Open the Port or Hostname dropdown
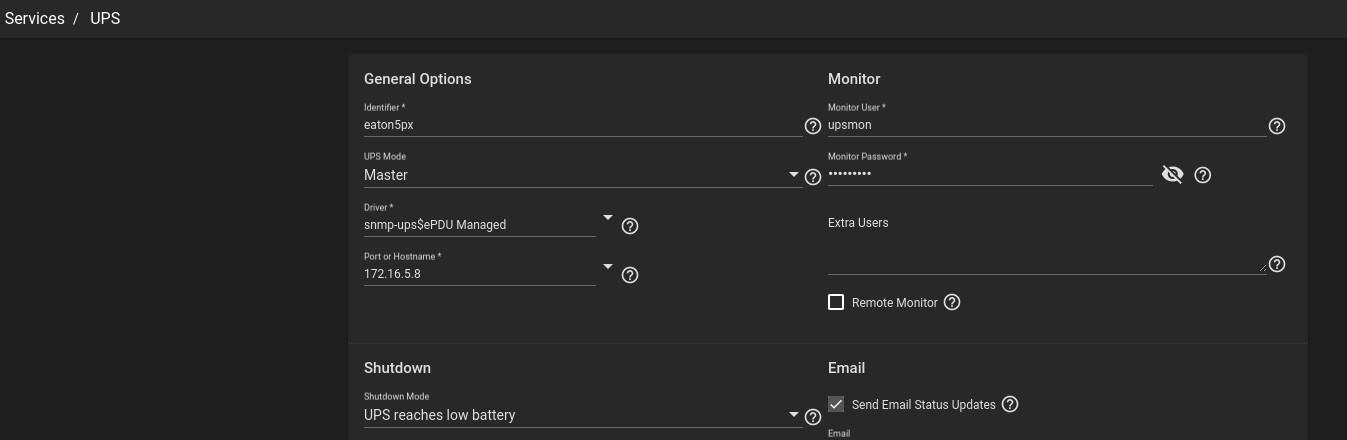Screen dimensions: 1347x440 tap(608, 266)
